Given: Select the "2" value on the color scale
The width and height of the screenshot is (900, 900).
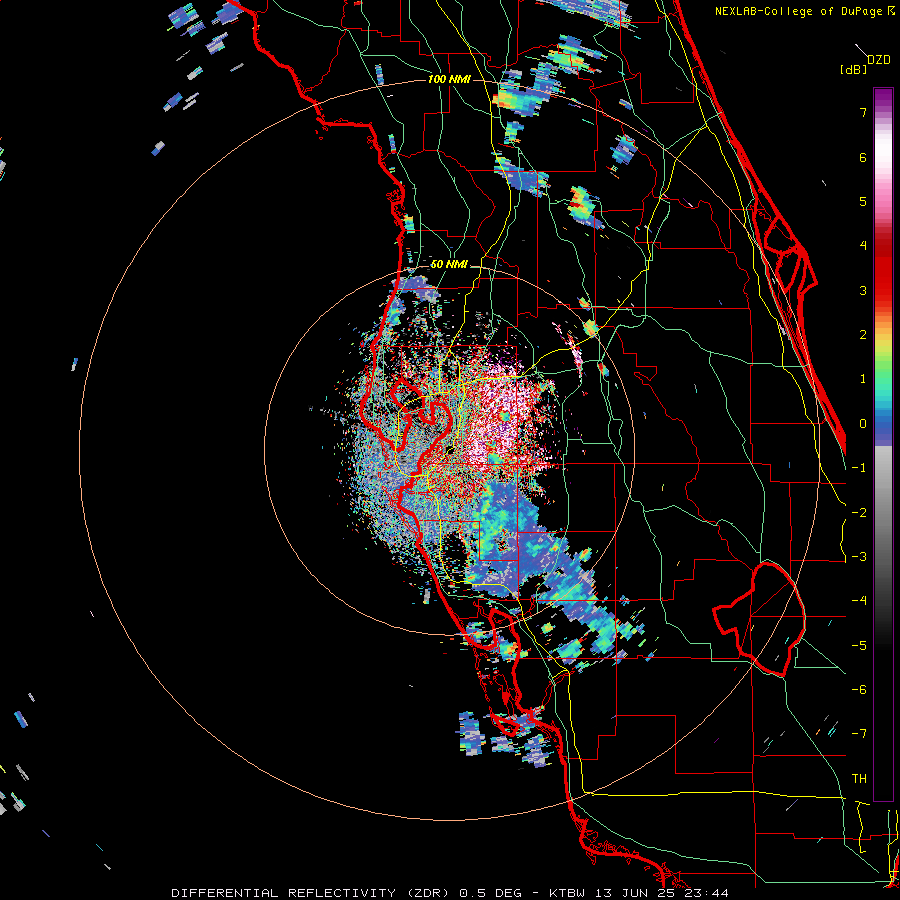Looking at the screenshot, I should pyautogui.click(x=863, y=335).
